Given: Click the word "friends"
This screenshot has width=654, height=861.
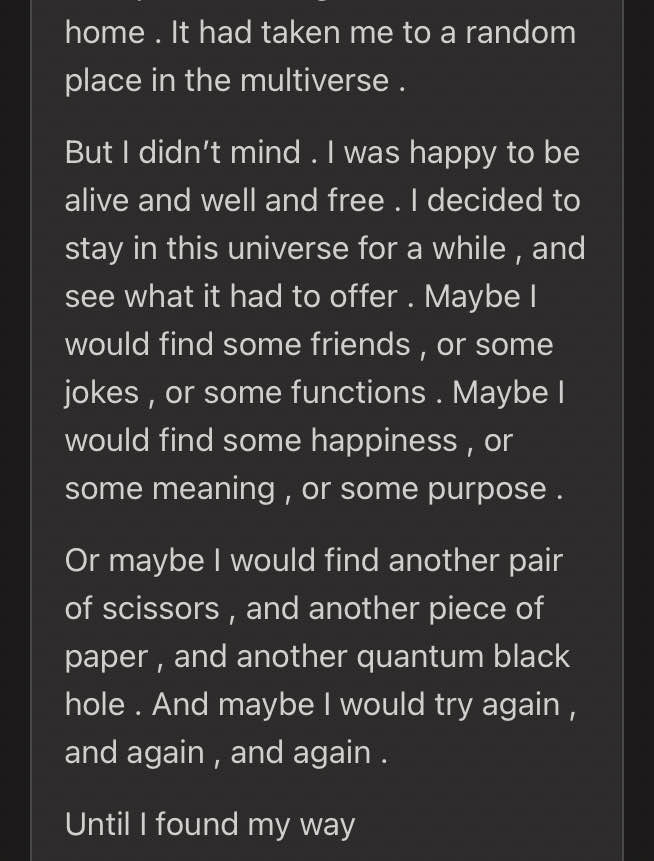Looking at the screenshot, I should [x=360, y=345].
